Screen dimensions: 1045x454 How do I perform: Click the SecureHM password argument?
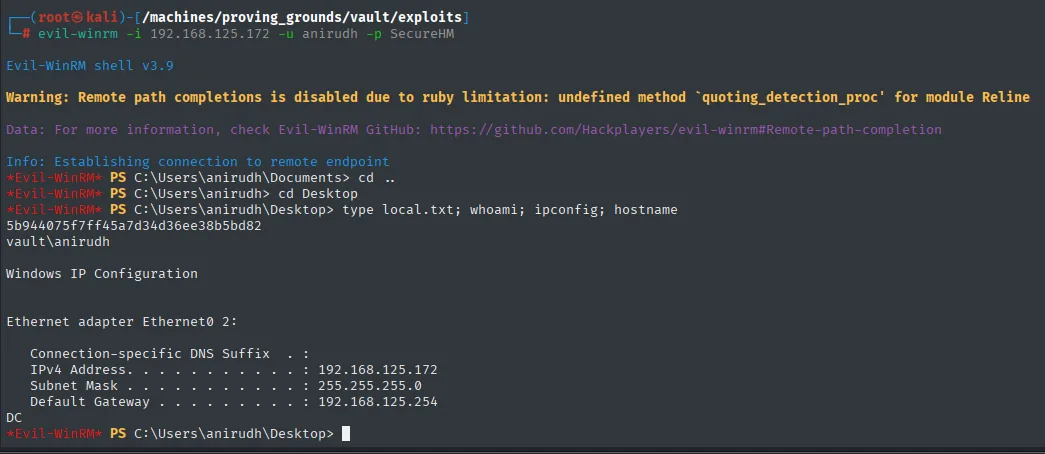click(422, 33)
